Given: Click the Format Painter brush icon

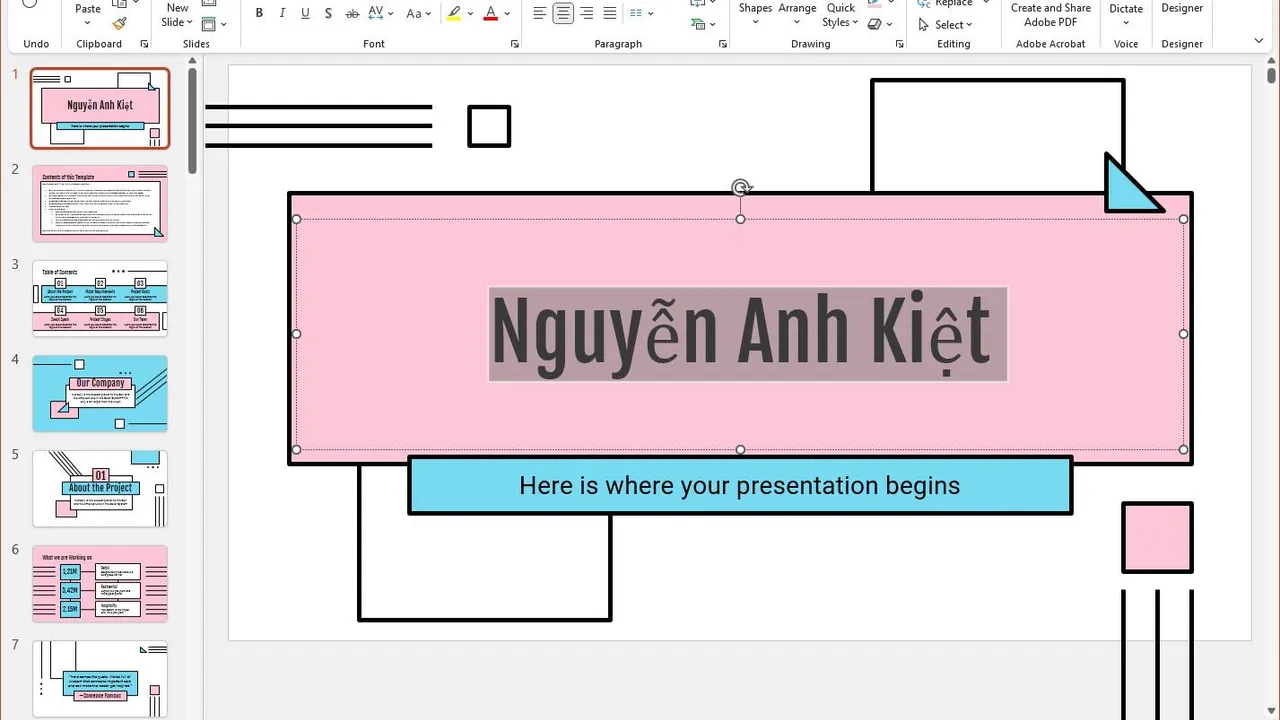Looking at the screenshot, I should [x=120, y=23].
